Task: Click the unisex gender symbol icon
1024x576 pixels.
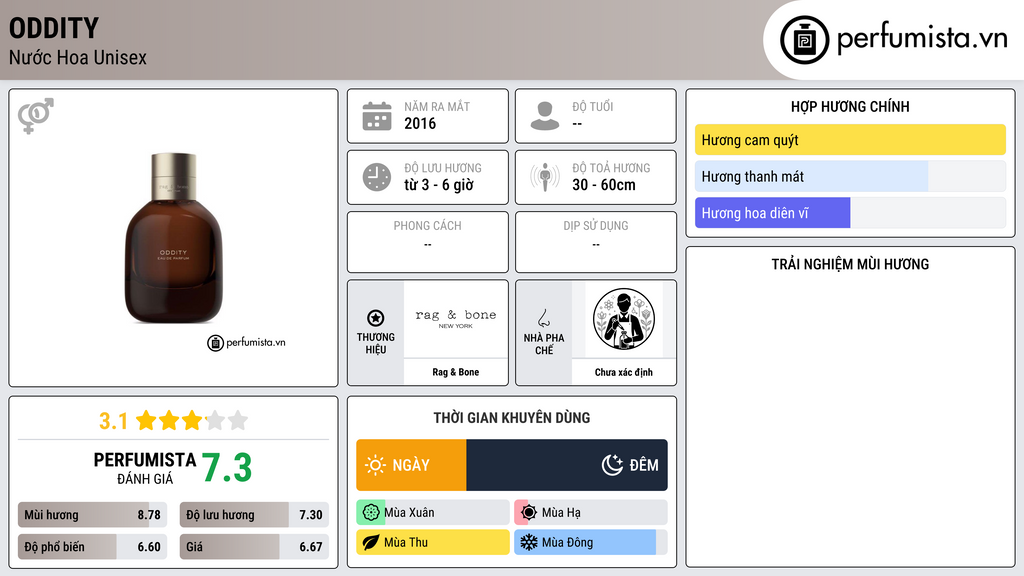Action: pos(36,116)
